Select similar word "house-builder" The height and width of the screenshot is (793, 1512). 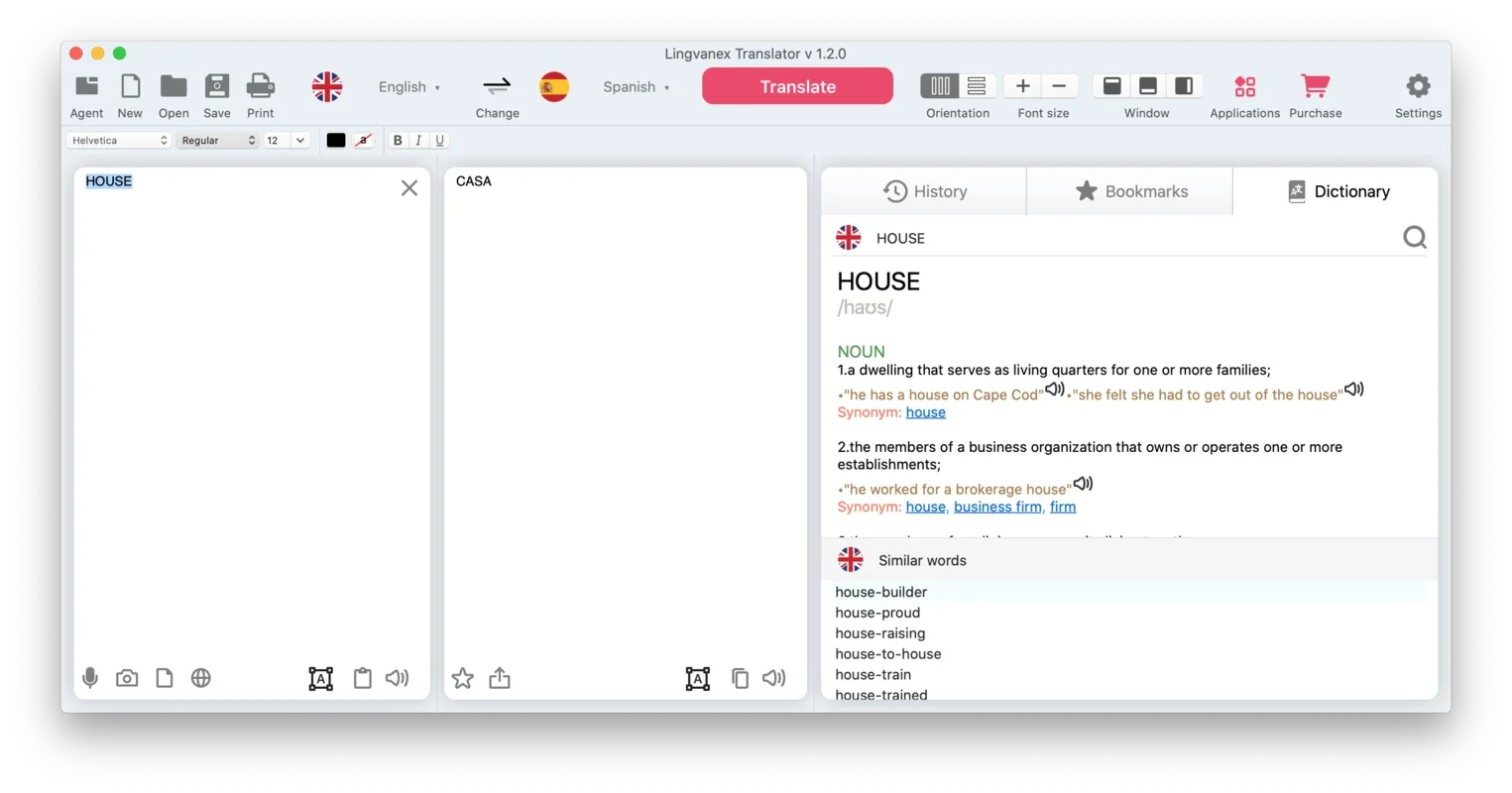point(881,592)
